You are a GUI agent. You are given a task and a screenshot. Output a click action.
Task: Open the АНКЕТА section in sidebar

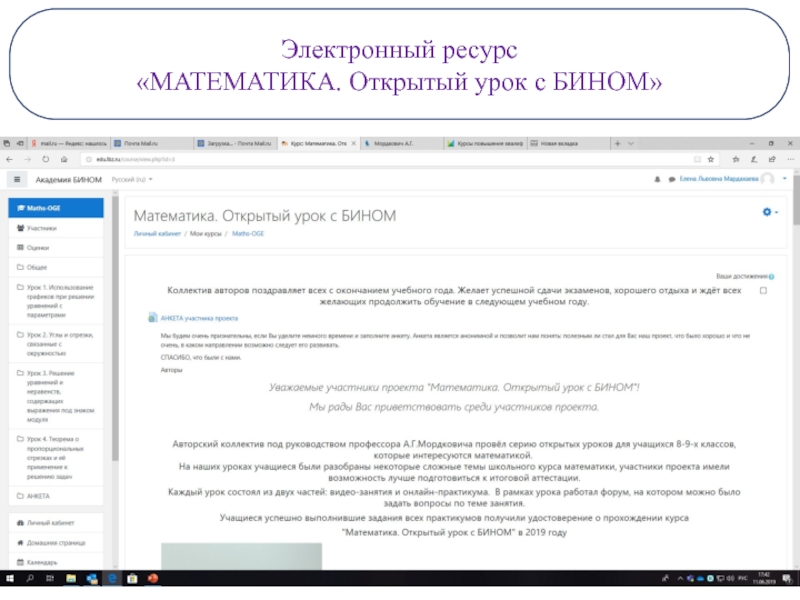tap(56, 496)
